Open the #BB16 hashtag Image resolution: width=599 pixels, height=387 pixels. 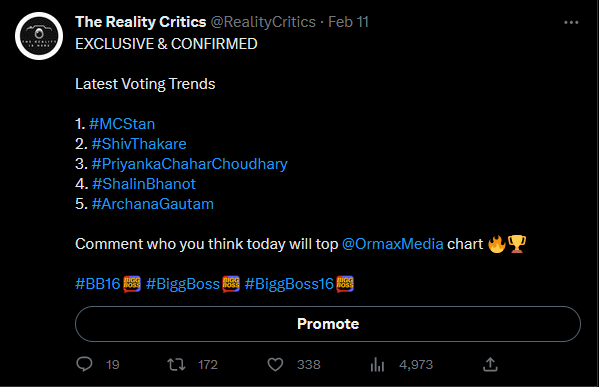click(98, 284)
